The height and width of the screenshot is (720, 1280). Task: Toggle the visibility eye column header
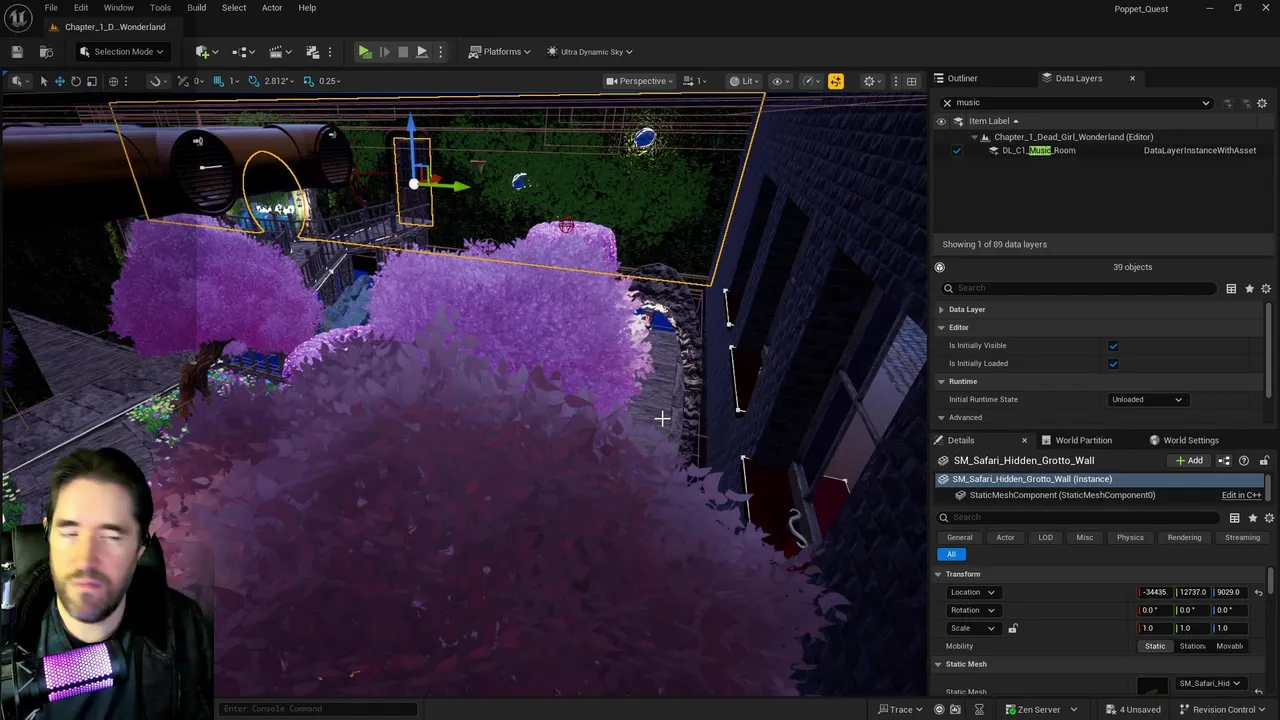941,121
